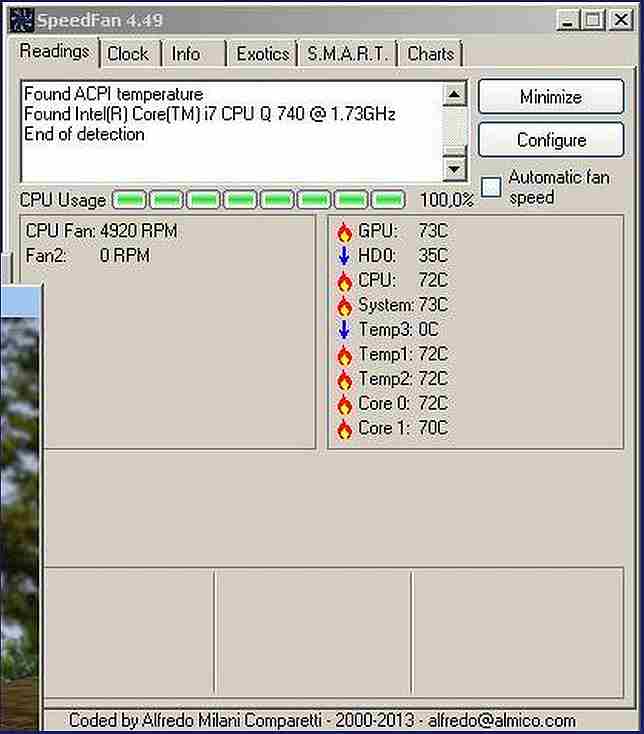The height and width of the screenshot is (734, 644).
Task: Click the 'System: 73C' temperature text
Action: (x=403, y=305)
